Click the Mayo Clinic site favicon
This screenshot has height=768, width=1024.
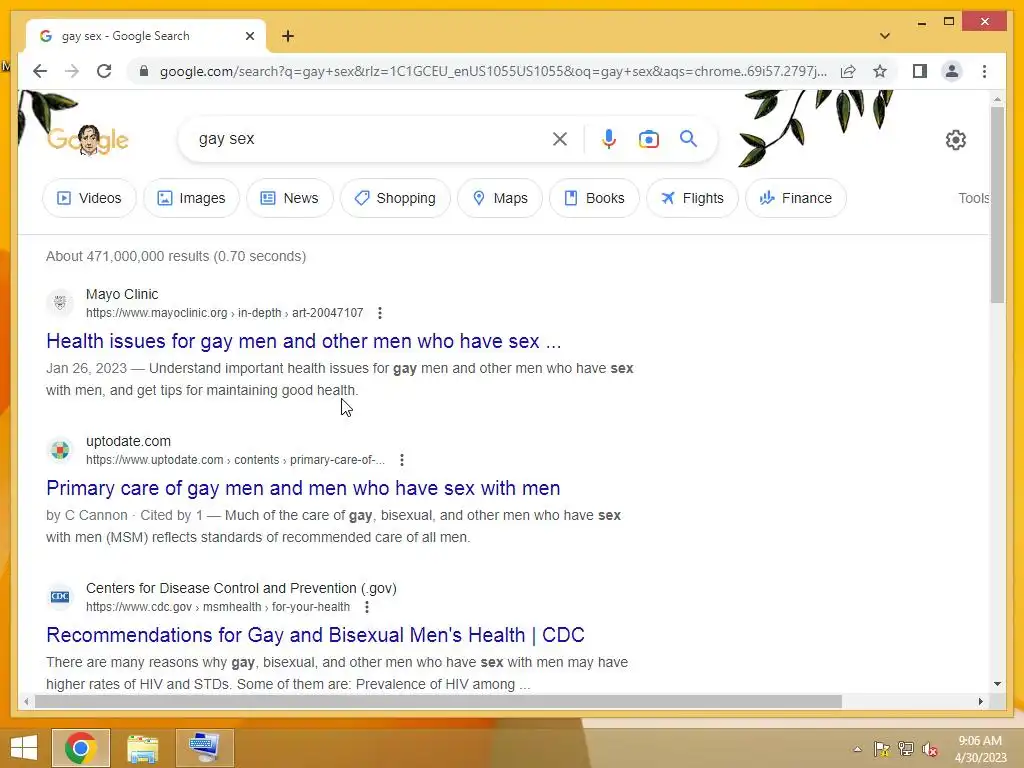(x=60, y=302)
